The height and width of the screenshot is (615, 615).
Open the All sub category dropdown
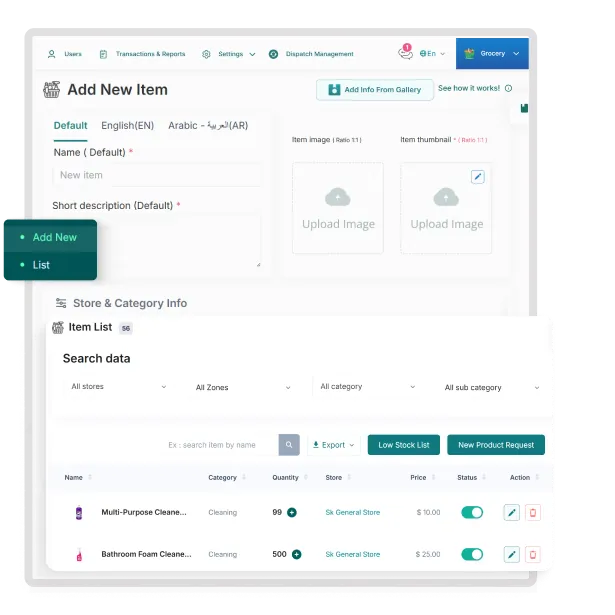[x=491, y=387]
